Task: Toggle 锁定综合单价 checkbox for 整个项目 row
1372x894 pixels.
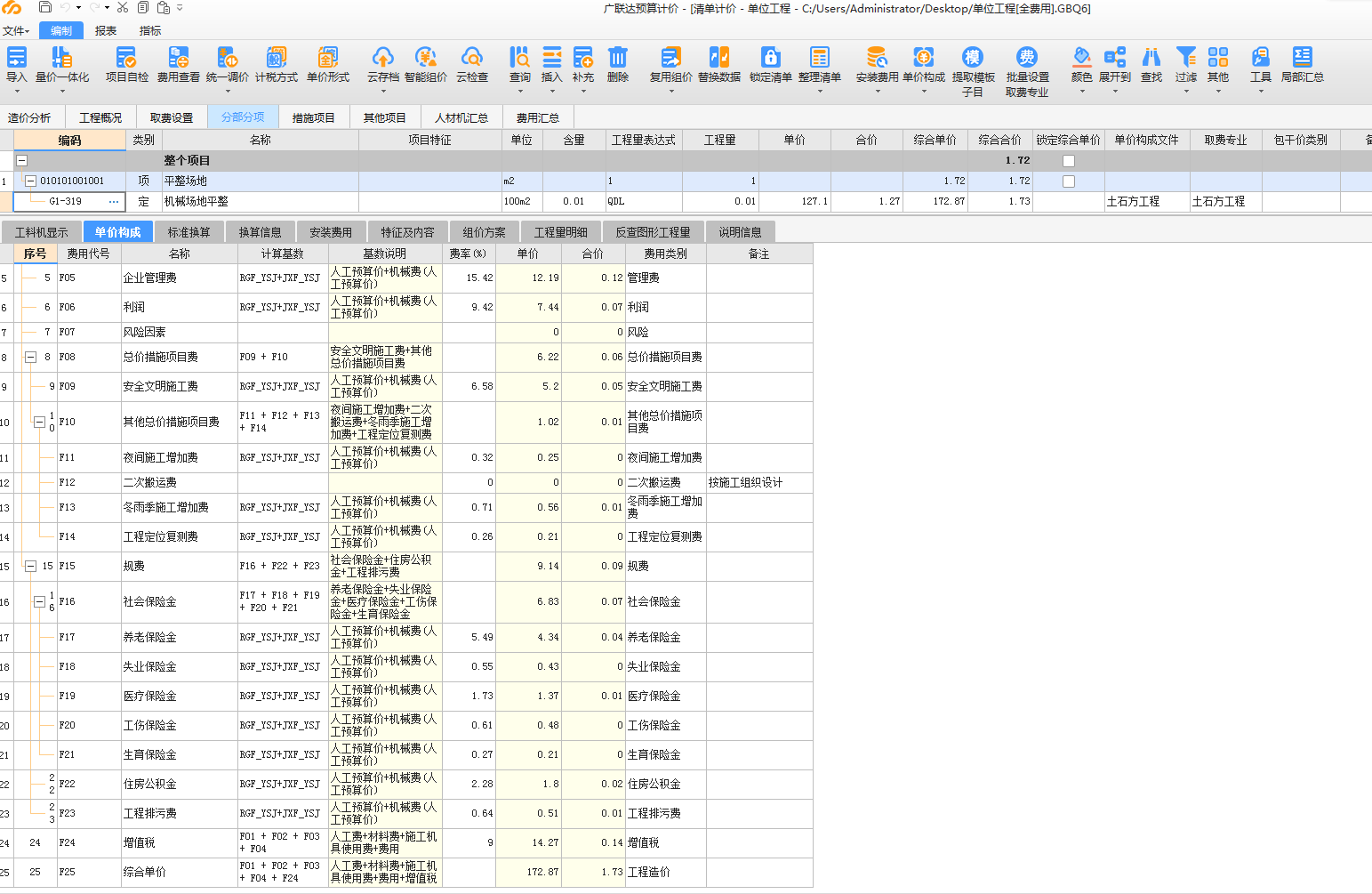Action: pyautogui.click(x=1069, y=161)
